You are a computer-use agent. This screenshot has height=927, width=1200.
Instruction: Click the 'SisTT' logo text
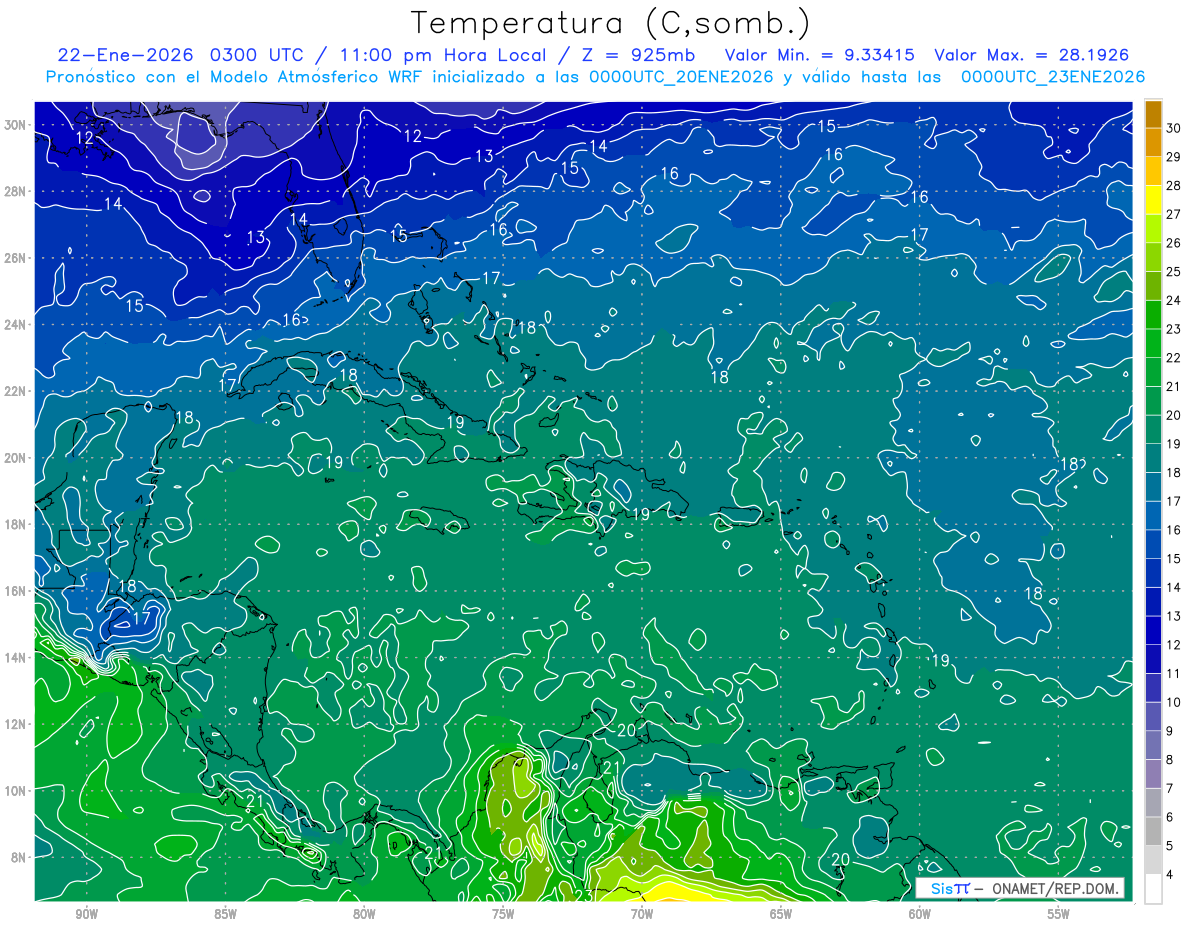950,889
